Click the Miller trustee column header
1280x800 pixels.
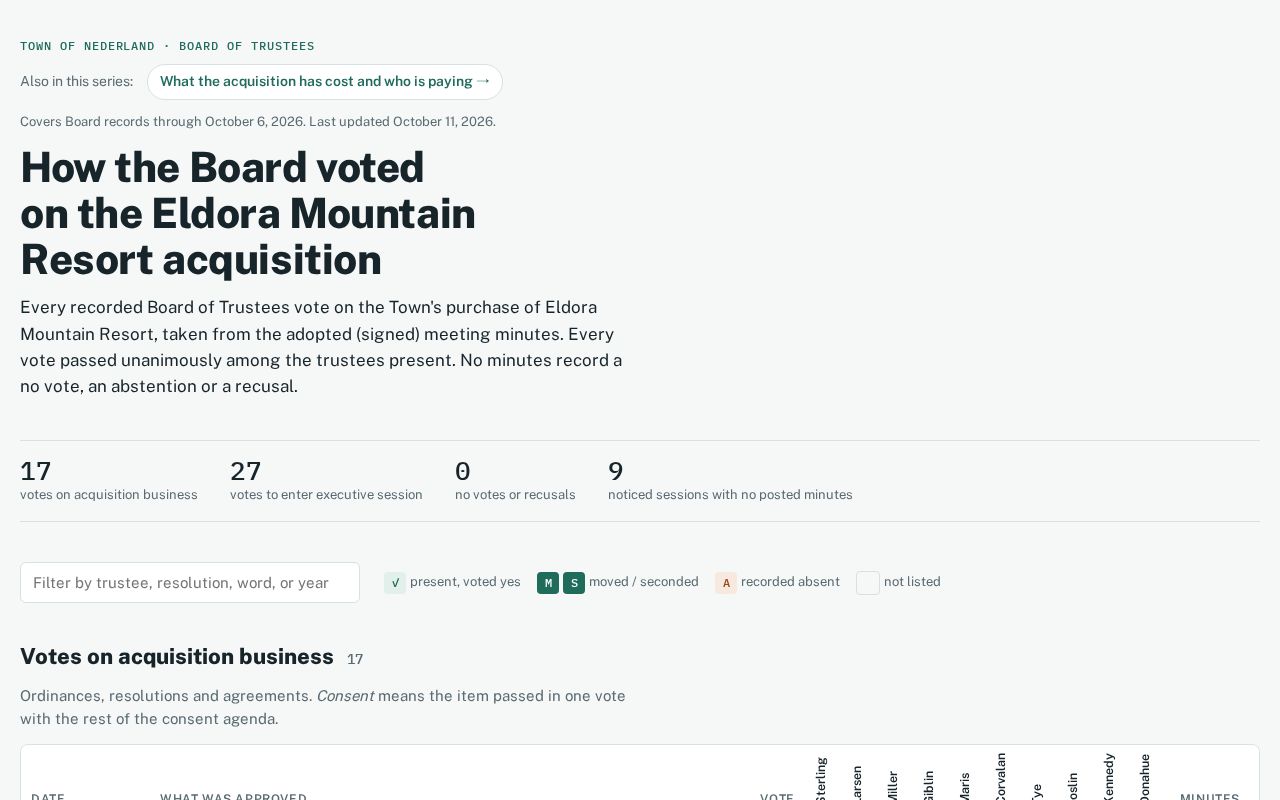[892, 785]
